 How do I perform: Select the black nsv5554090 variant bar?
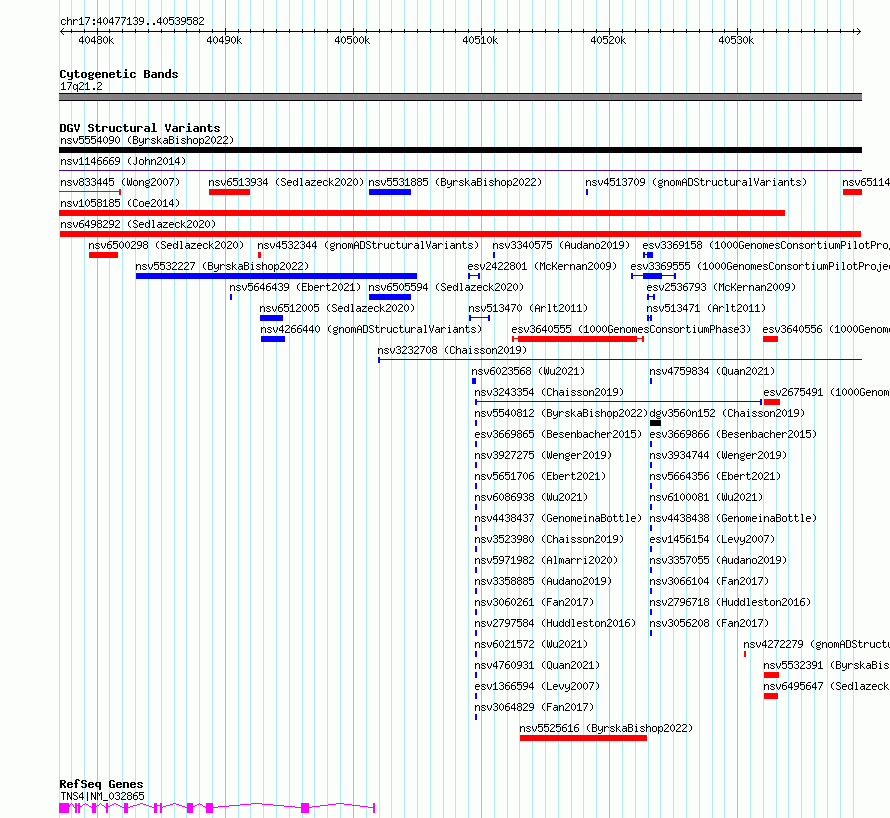point(460,150)
